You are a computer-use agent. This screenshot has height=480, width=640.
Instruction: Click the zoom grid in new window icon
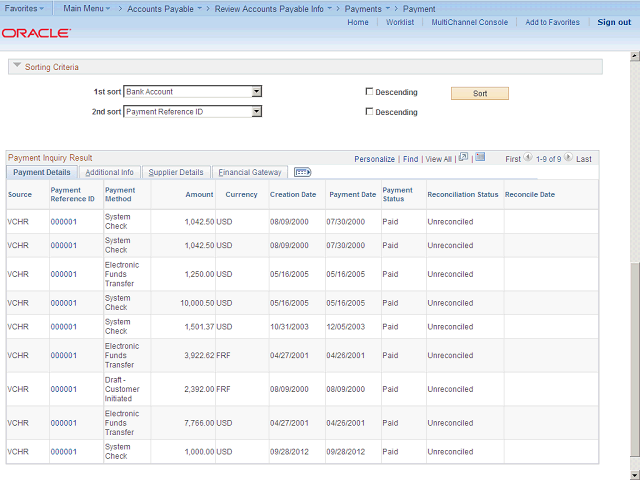coord(463,158)
